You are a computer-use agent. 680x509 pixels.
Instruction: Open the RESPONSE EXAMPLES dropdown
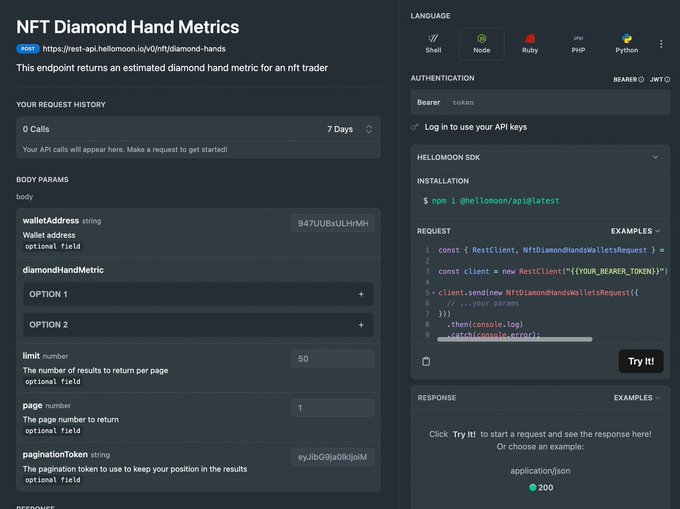coord(637,398)
